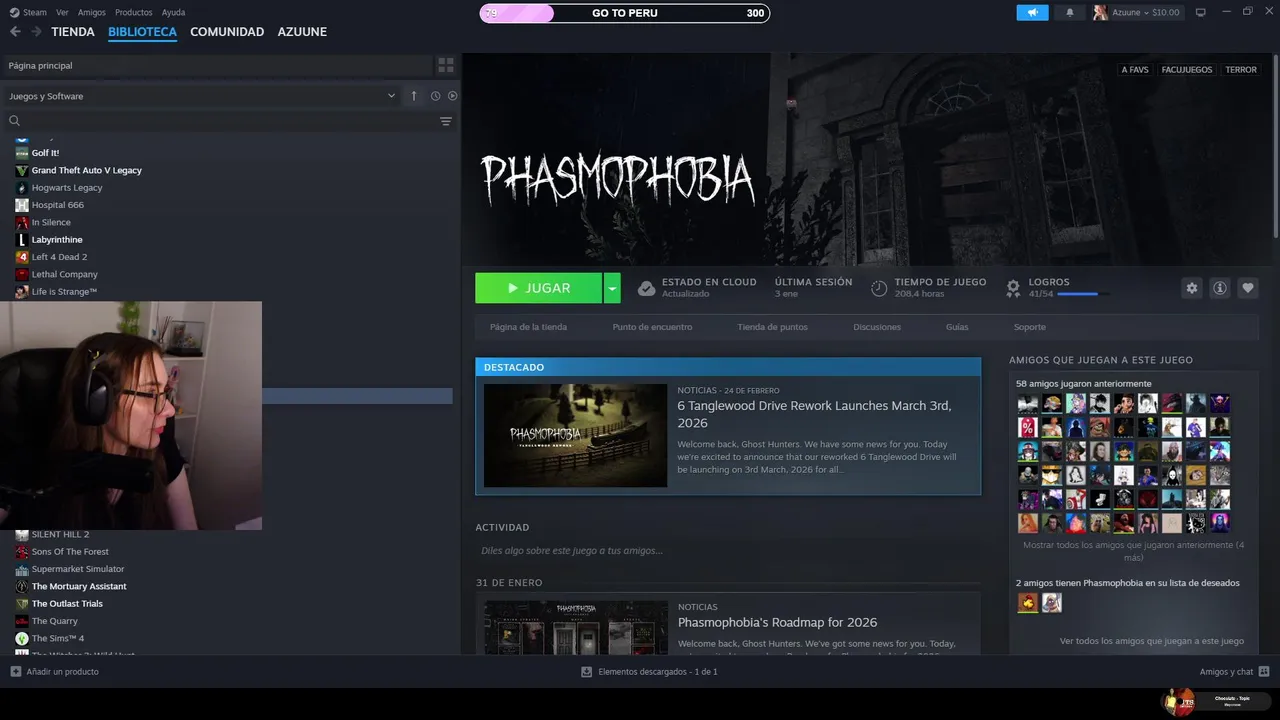This screenshot has width=1280, height=720.
Task: Open Discusiones link
Action: pyautogui.click(x=877, y=327)
